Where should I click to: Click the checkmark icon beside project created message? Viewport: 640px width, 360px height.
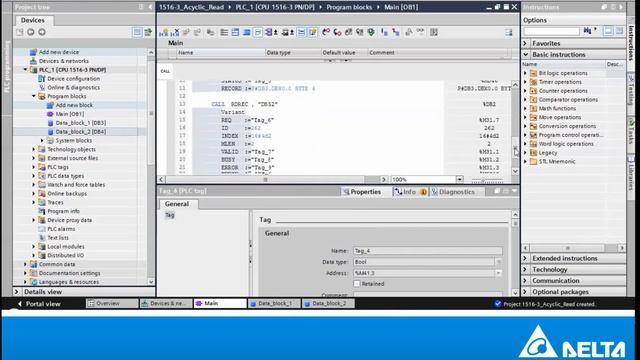coord(498,304)
